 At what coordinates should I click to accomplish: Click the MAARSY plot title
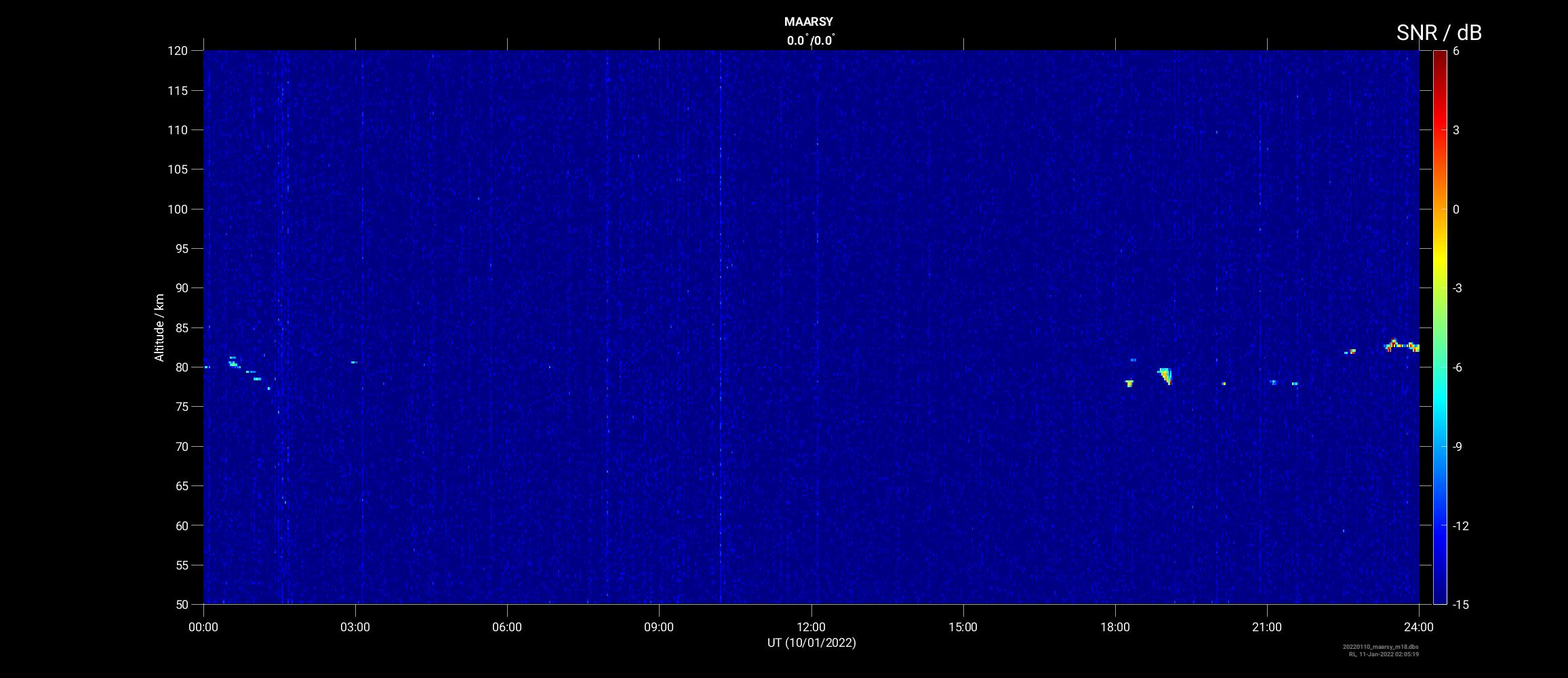(x=808, y=22)
